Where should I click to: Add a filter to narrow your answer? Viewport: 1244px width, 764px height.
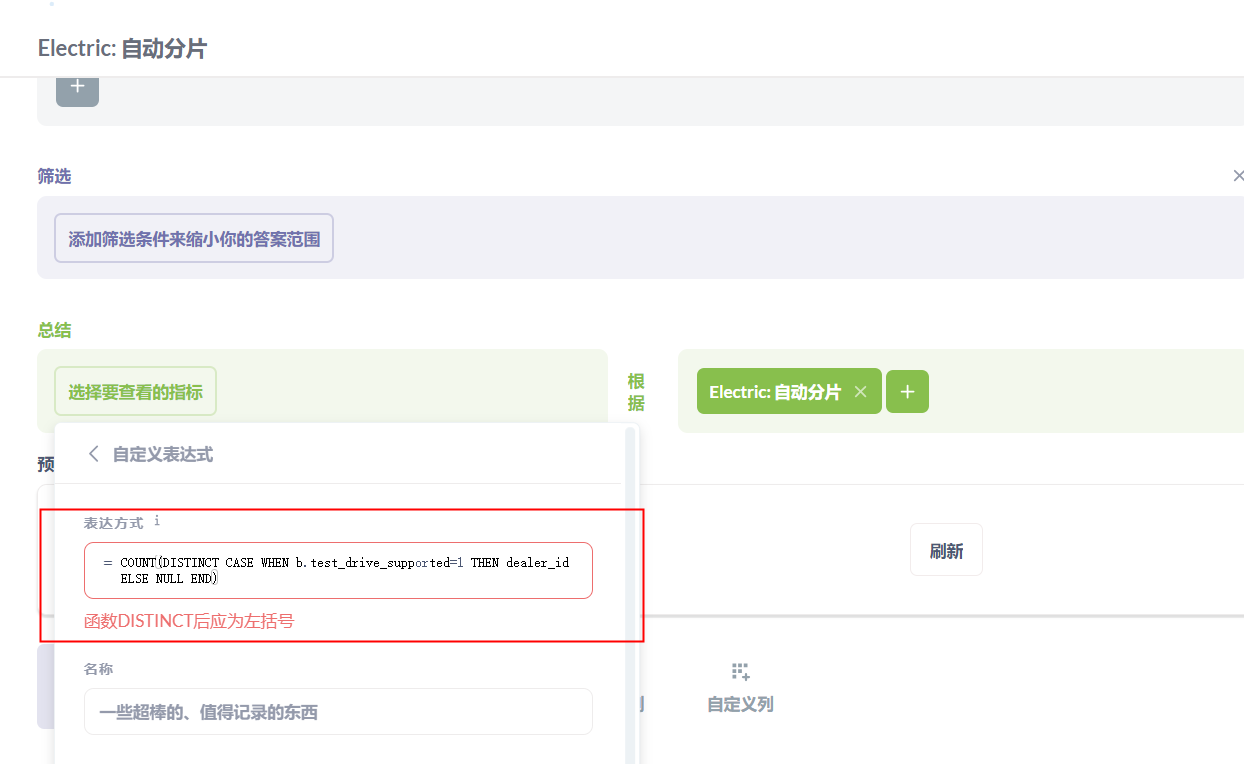point(194,238)
